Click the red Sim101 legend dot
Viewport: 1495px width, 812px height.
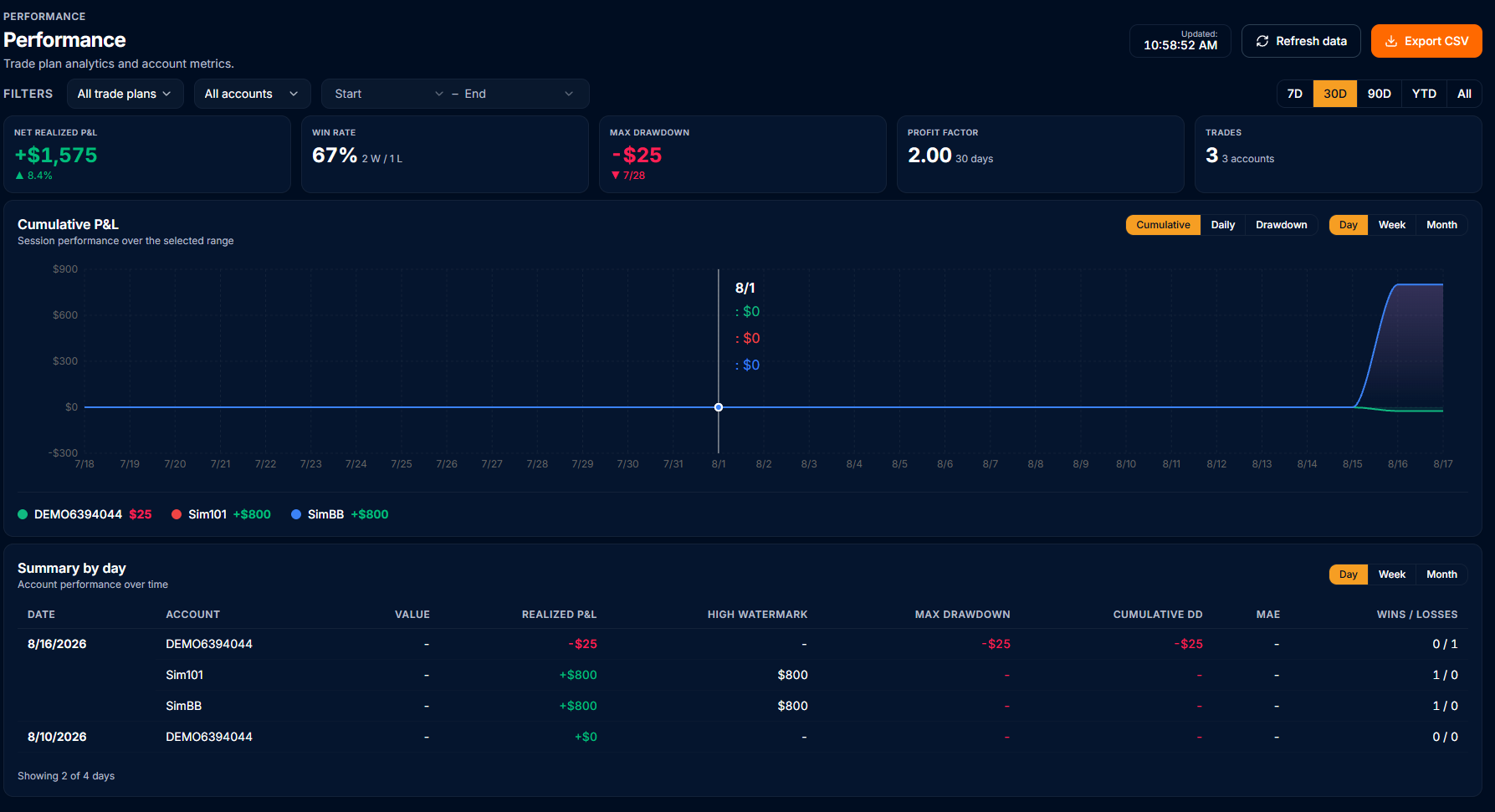(x=177, y=514)
